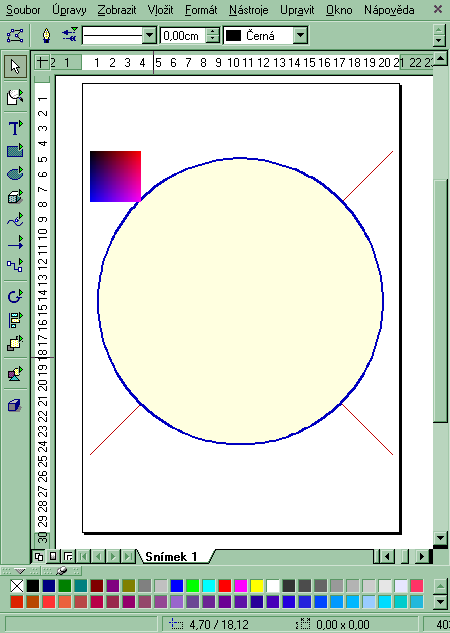Open the 3D objects tool
This screenshot has width=450, height=633.
(15, 197)
